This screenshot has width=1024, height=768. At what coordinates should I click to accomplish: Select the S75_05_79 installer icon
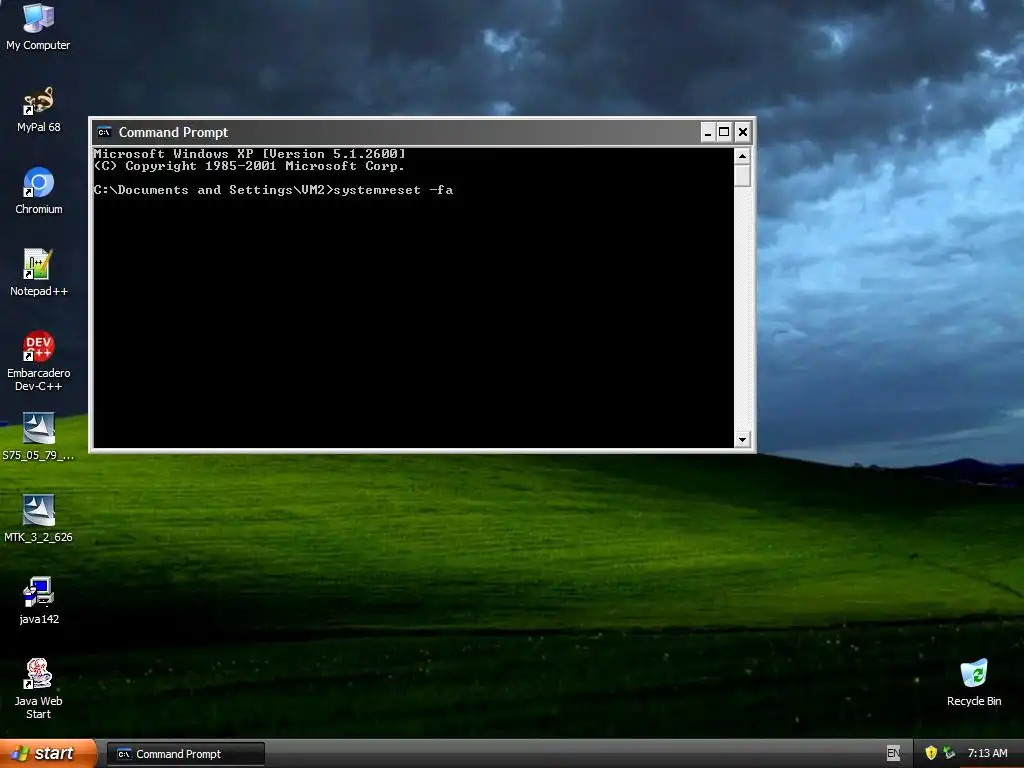38,437
